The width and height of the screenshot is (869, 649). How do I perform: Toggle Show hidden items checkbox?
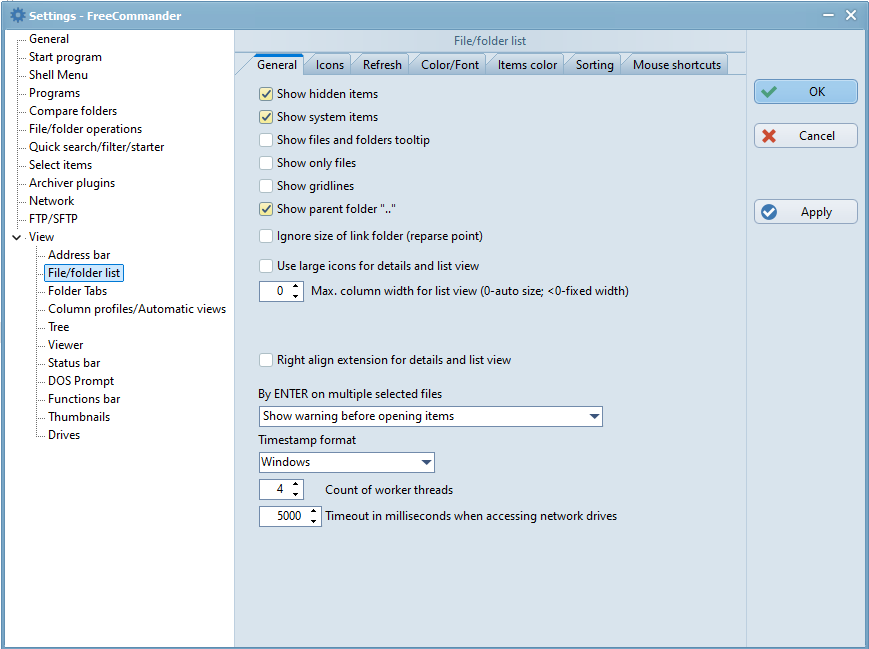[266, 94]
